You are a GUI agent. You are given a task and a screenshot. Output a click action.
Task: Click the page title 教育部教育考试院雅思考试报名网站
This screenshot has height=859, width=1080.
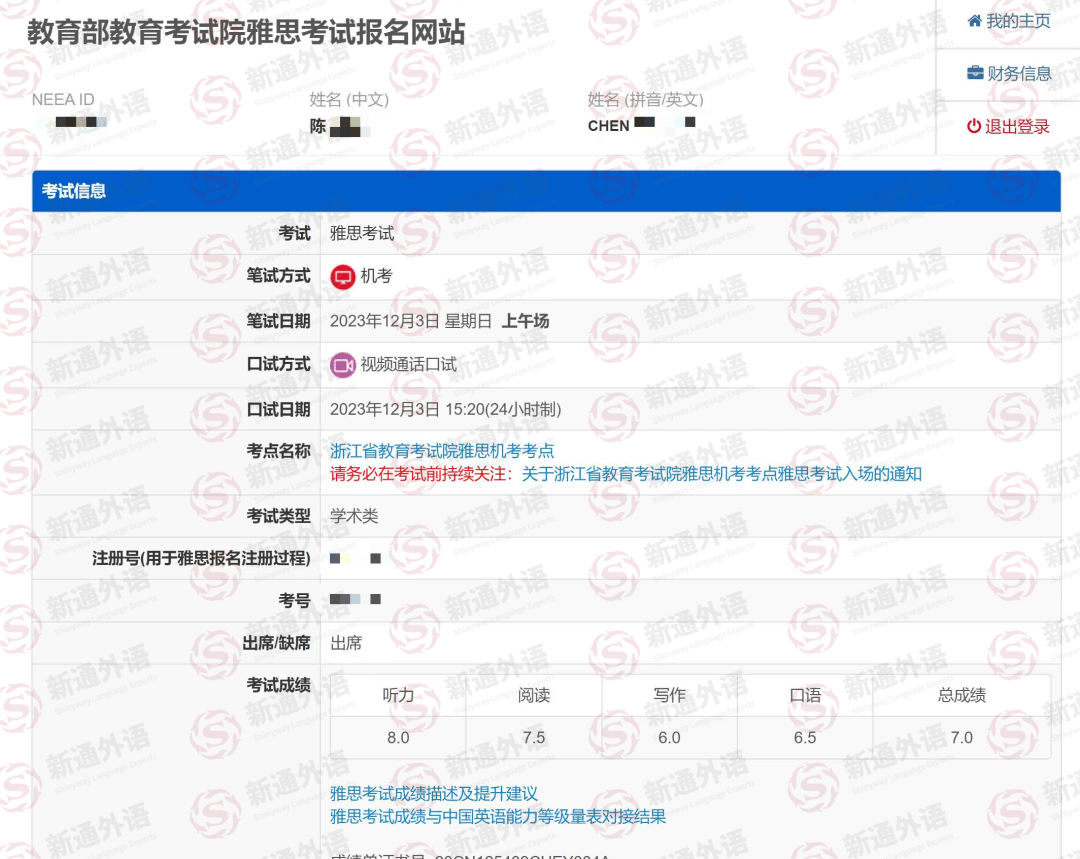[246, 32]
